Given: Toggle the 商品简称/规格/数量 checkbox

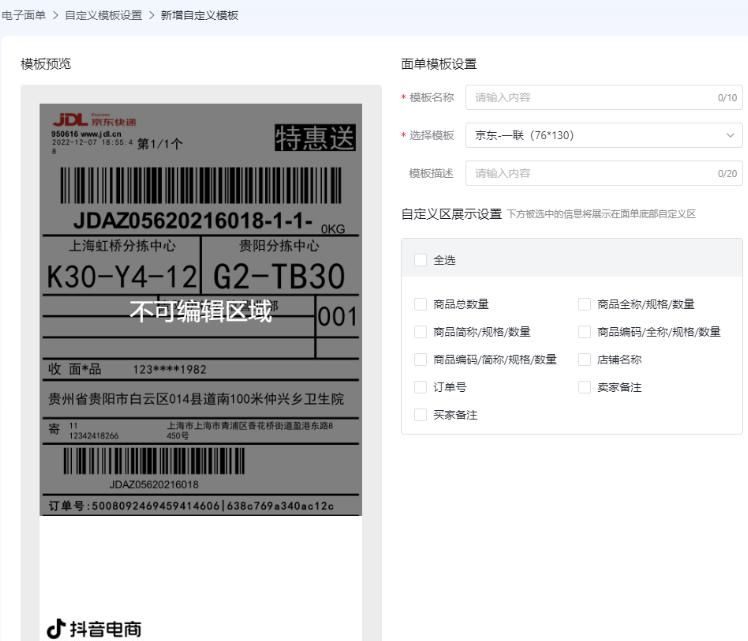Looking at the screenshot, I should 420,332.
